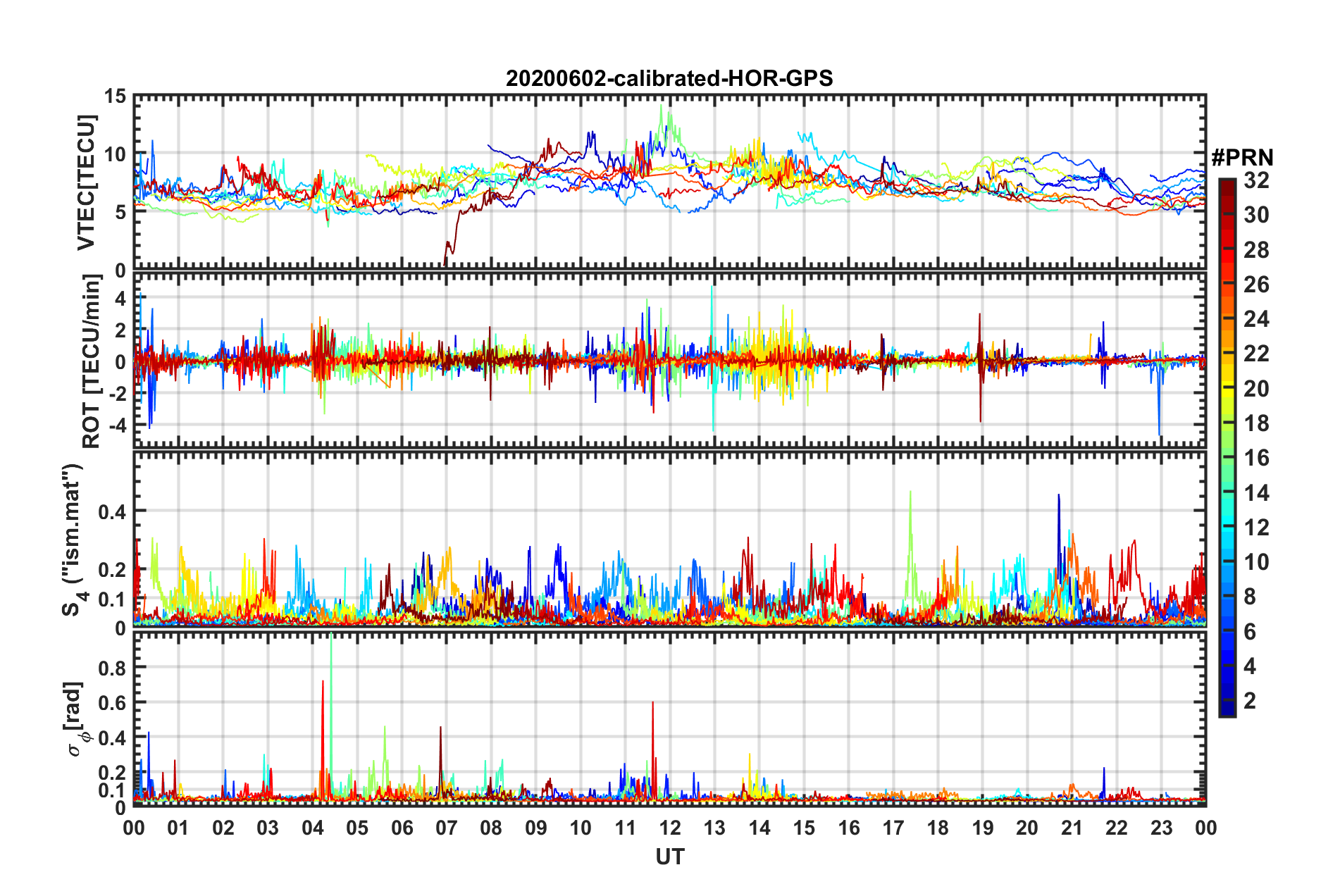Click x-axis hour tick "08"
The width and height of the screenshot is (1340, 896).
tap(491, 828)
